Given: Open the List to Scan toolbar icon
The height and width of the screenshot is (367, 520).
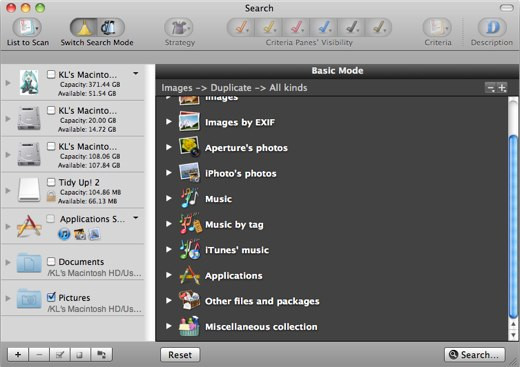Looking at the screenshot, I should 27,27.
